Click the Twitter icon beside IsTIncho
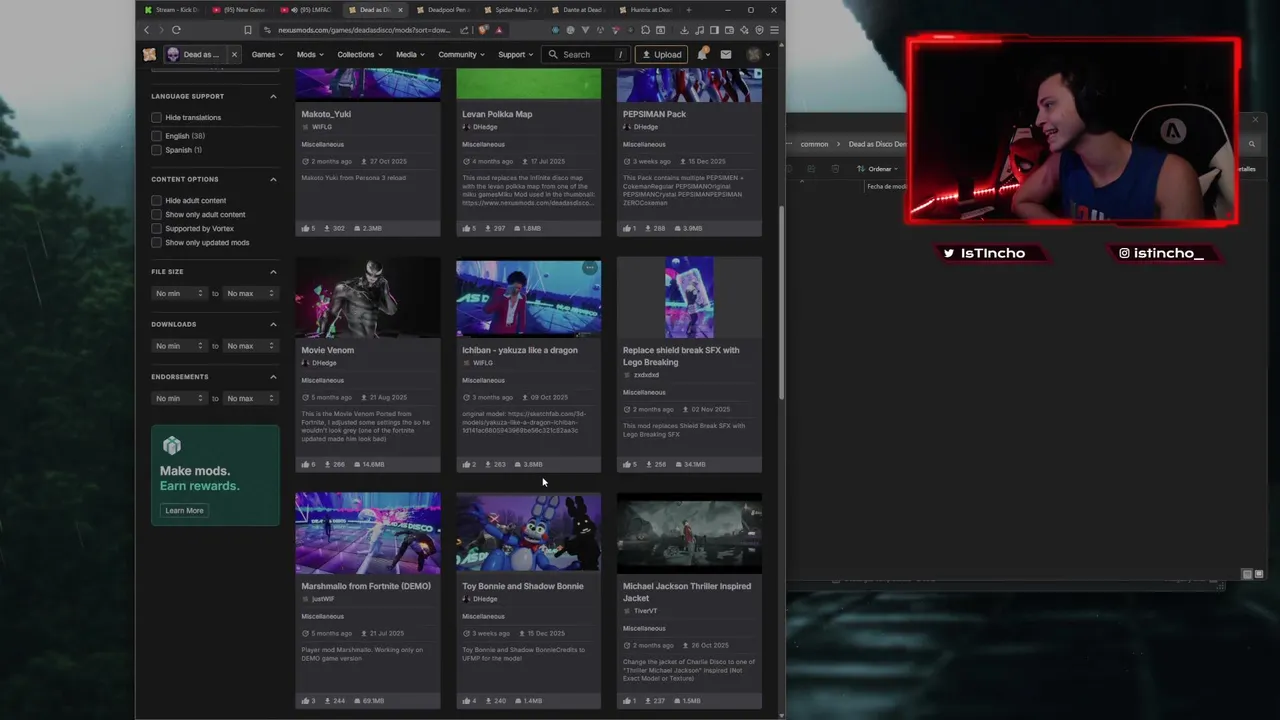This screenshot has height=720, width=1280. 949,253
